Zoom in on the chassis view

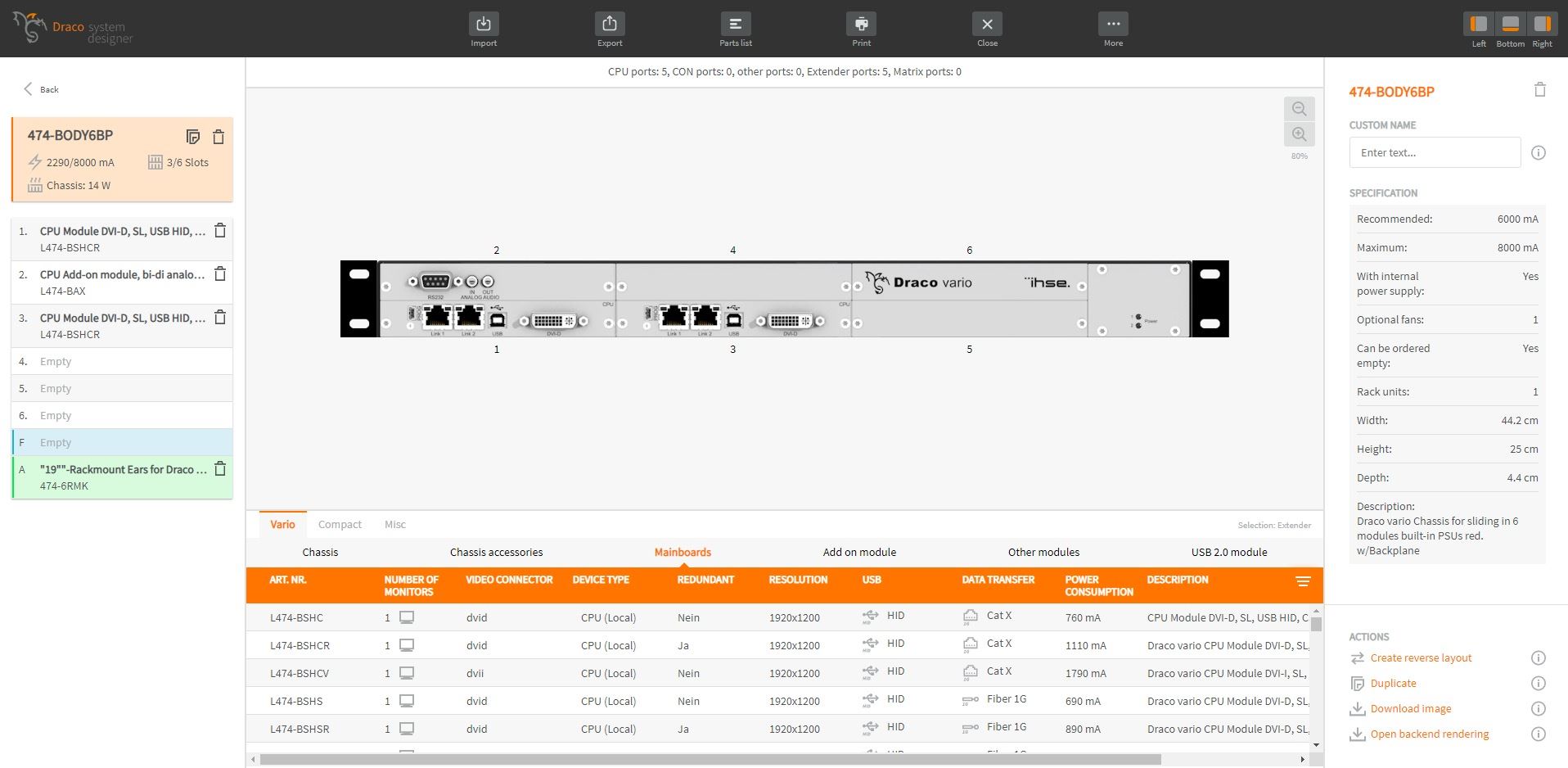pos(1299,134)
